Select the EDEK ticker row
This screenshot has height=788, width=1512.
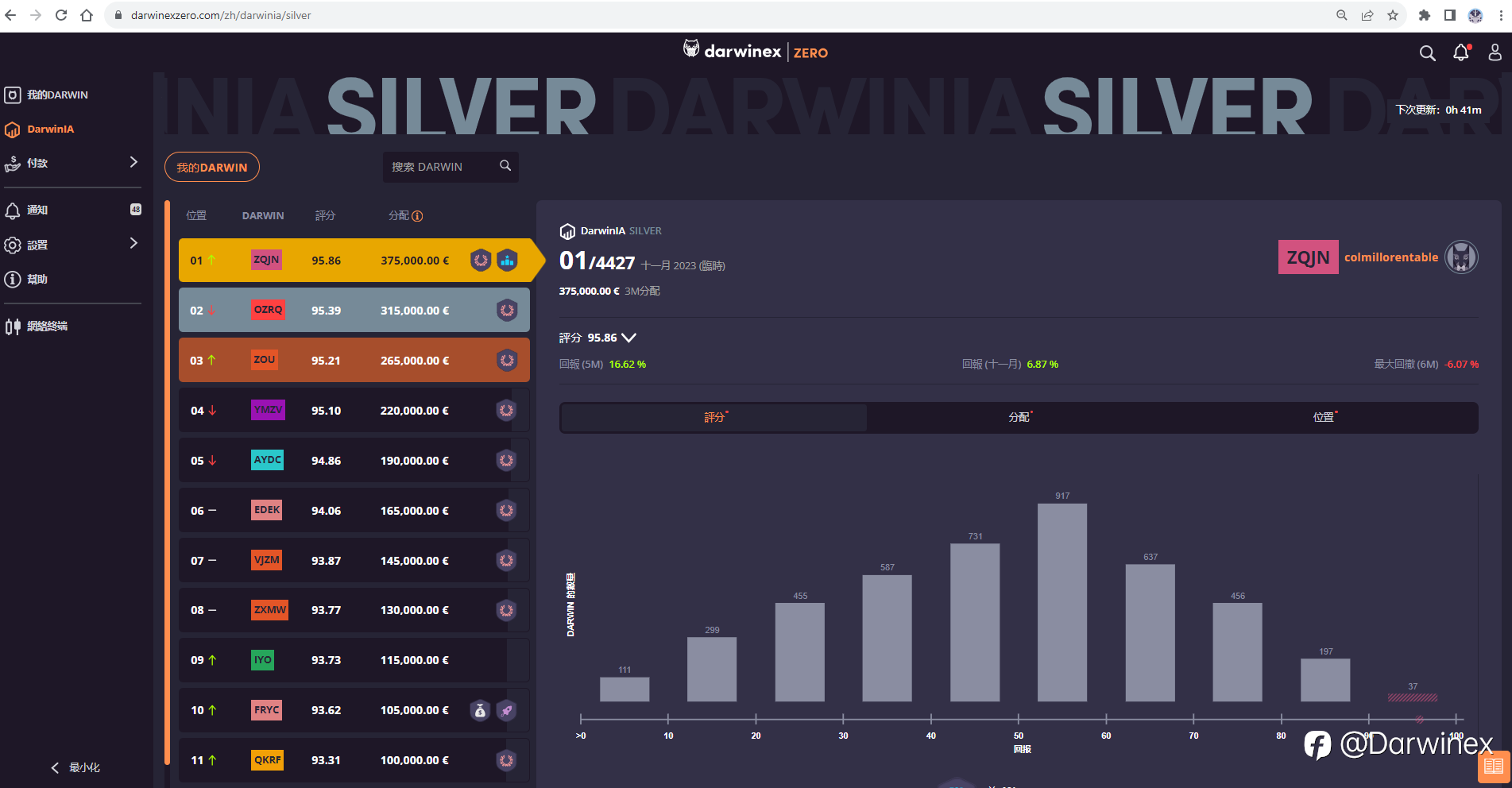click(354, 511)
